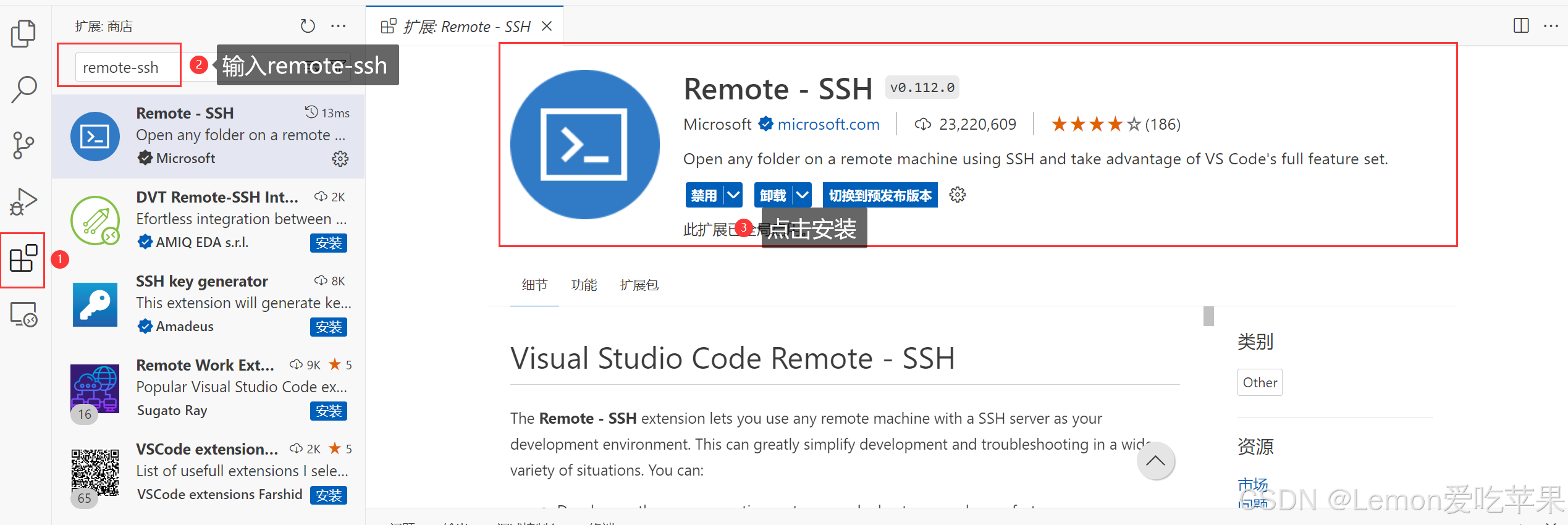This screenshot has width=1568, height=525.
Task: Click the v0.112.0 version badge
Action: click(922, 88)
